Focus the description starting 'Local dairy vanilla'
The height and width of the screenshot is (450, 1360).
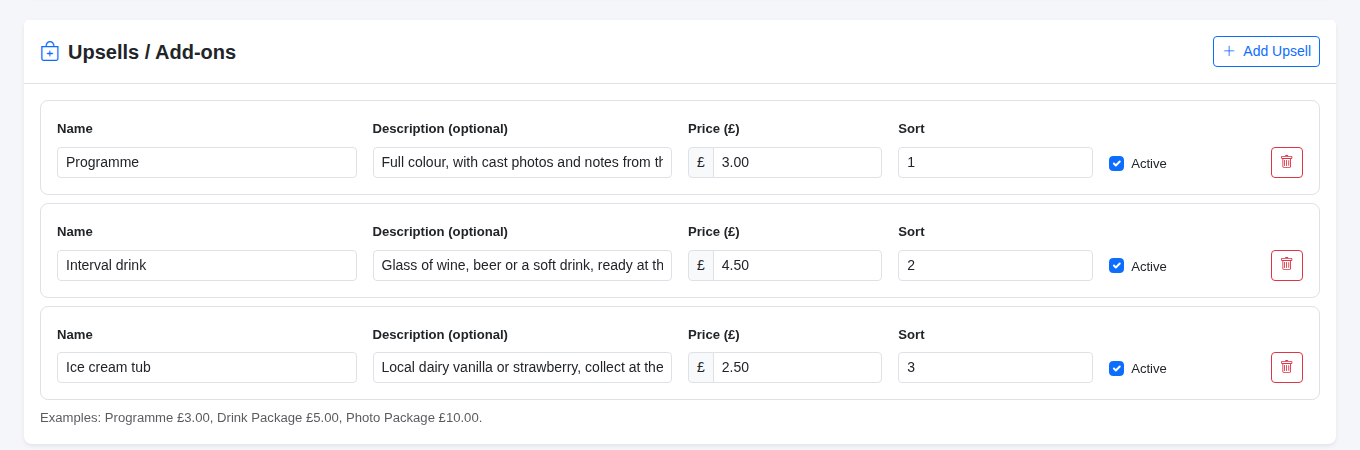click(x=522, y=367)
